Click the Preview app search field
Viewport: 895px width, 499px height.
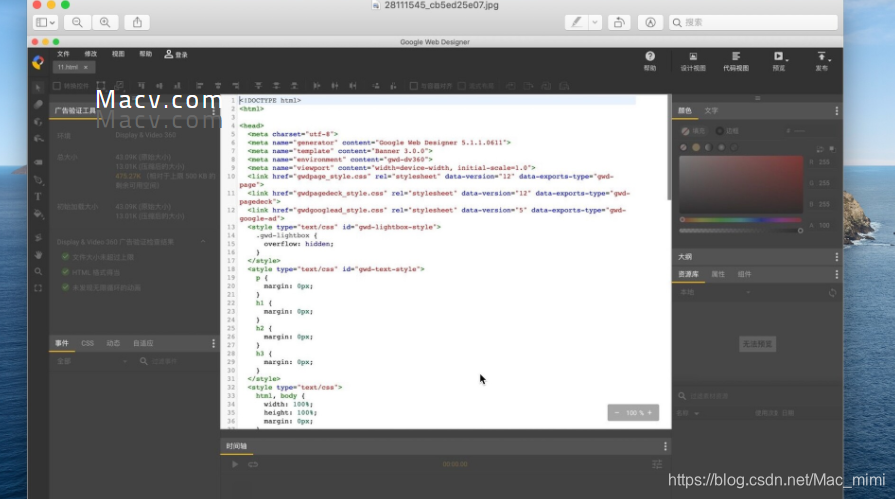[x=753, y=22]
